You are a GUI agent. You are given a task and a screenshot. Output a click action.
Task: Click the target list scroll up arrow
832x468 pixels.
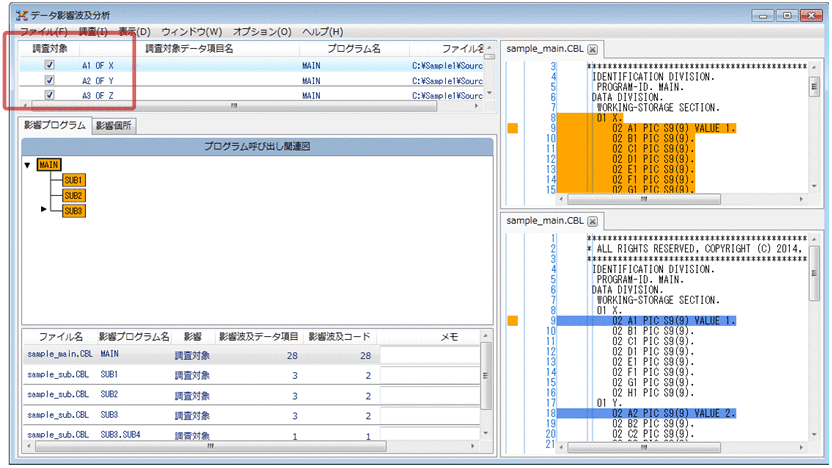[489, 47]
